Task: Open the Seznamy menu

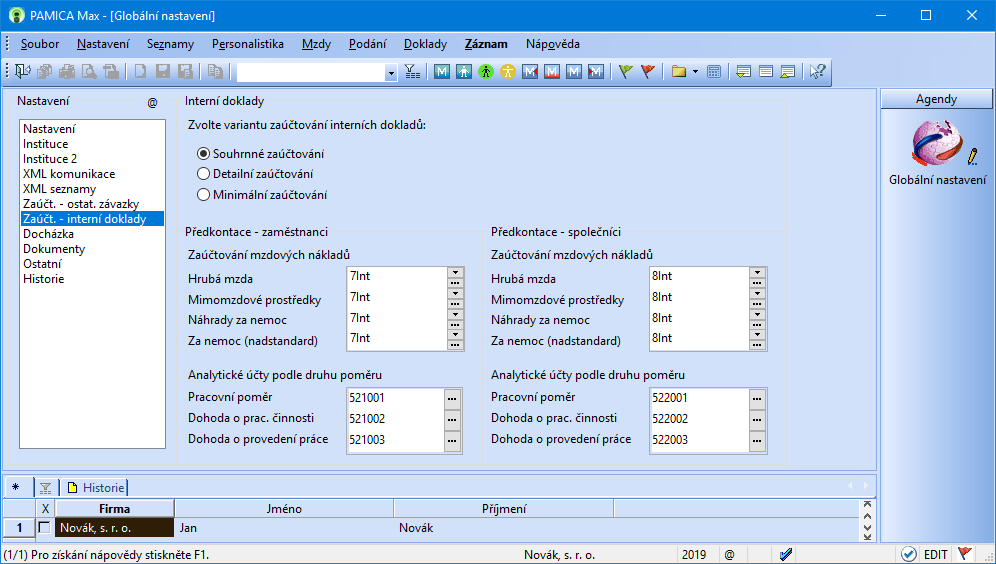Action: [170, 44]
